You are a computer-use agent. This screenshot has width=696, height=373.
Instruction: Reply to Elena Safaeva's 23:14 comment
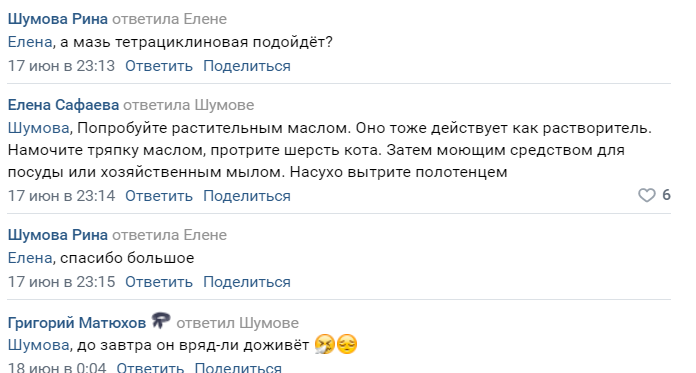[x=159, y=196]
